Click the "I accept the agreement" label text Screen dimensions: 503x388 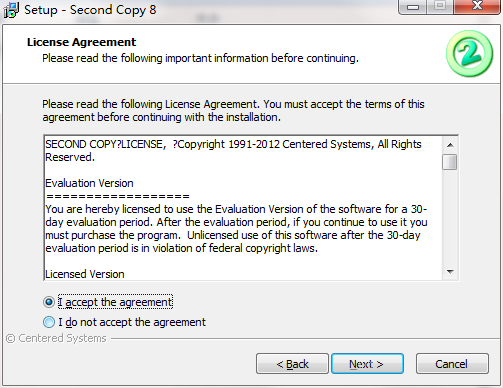(115, 302)
